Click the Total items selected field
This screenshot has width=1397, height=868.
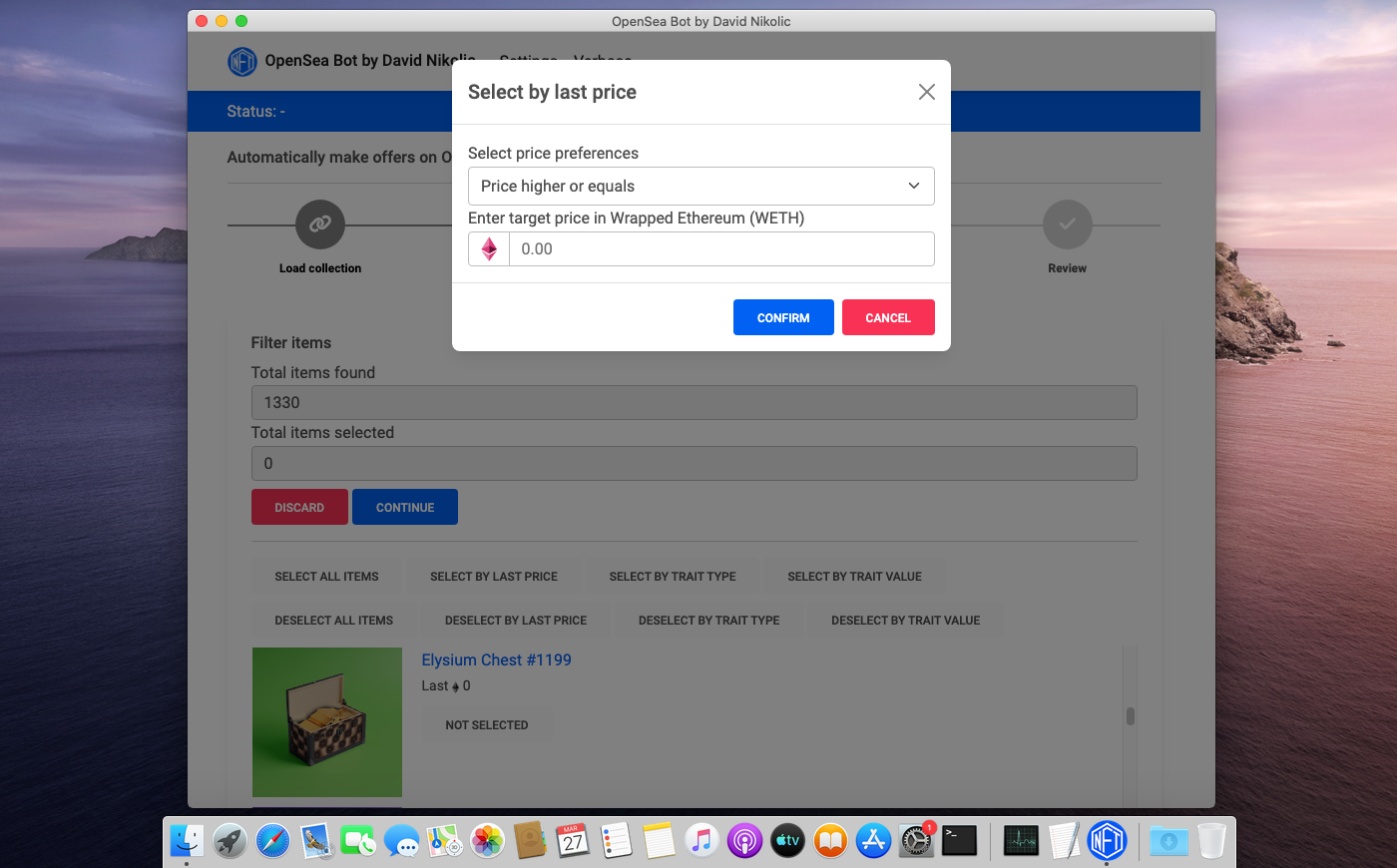coord(694,463)
